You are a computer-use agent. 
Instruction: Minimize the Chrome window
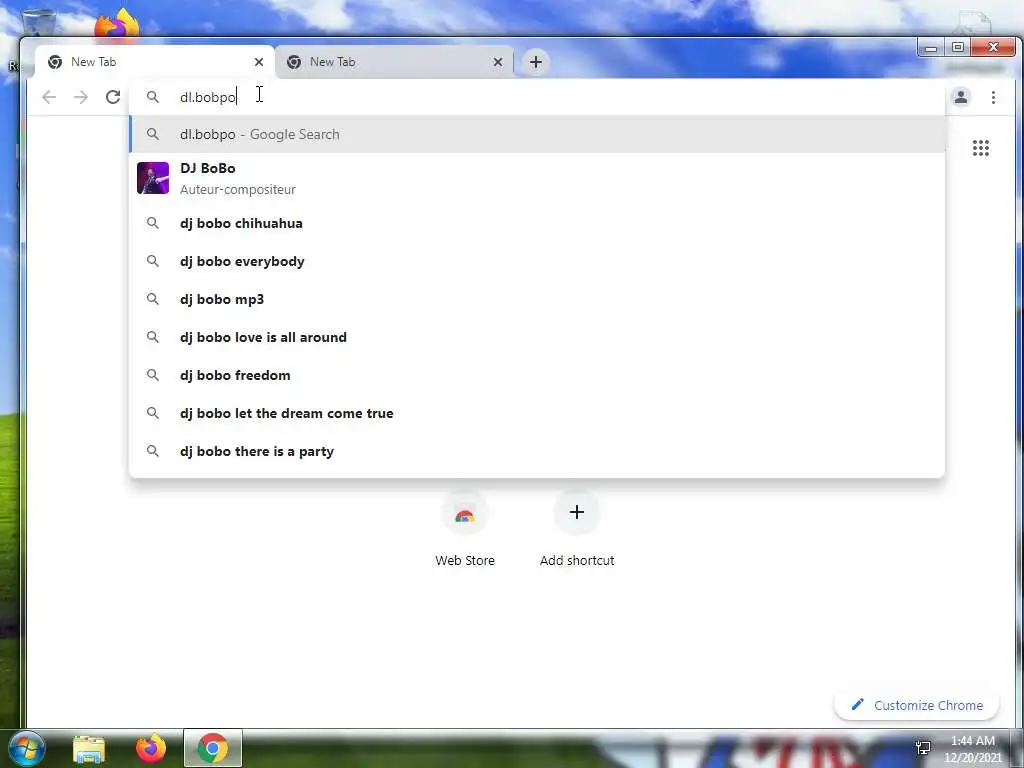coord(931,48)
